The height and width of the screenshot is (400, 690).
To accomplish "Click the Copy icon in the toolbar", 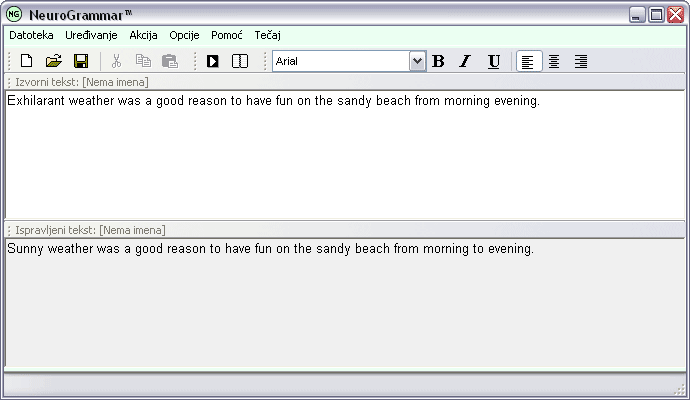I will click(143, 61).
